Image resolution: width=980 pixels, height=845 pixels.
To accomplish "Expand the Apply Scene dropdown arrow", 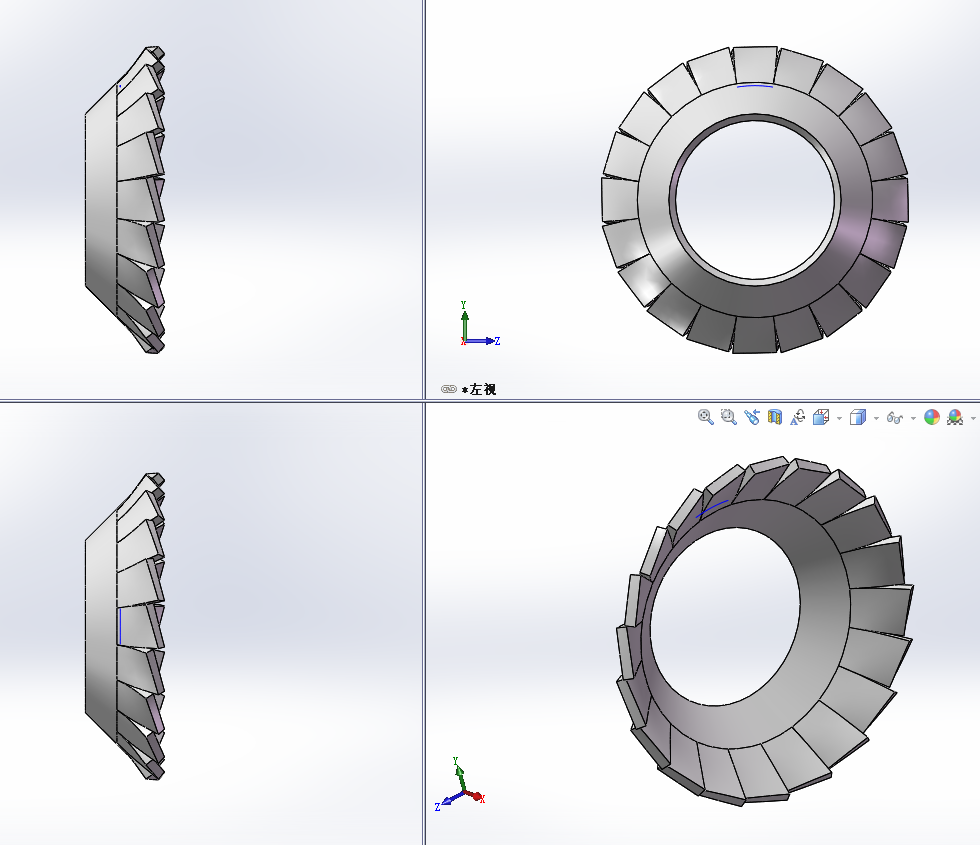I will coord(973,418).
